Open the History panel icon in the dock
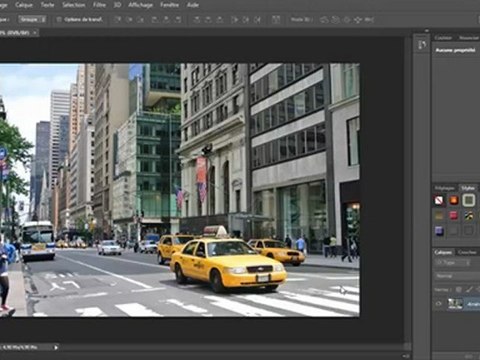The height and width of the screenshot is (360, 480). [422, 45]
